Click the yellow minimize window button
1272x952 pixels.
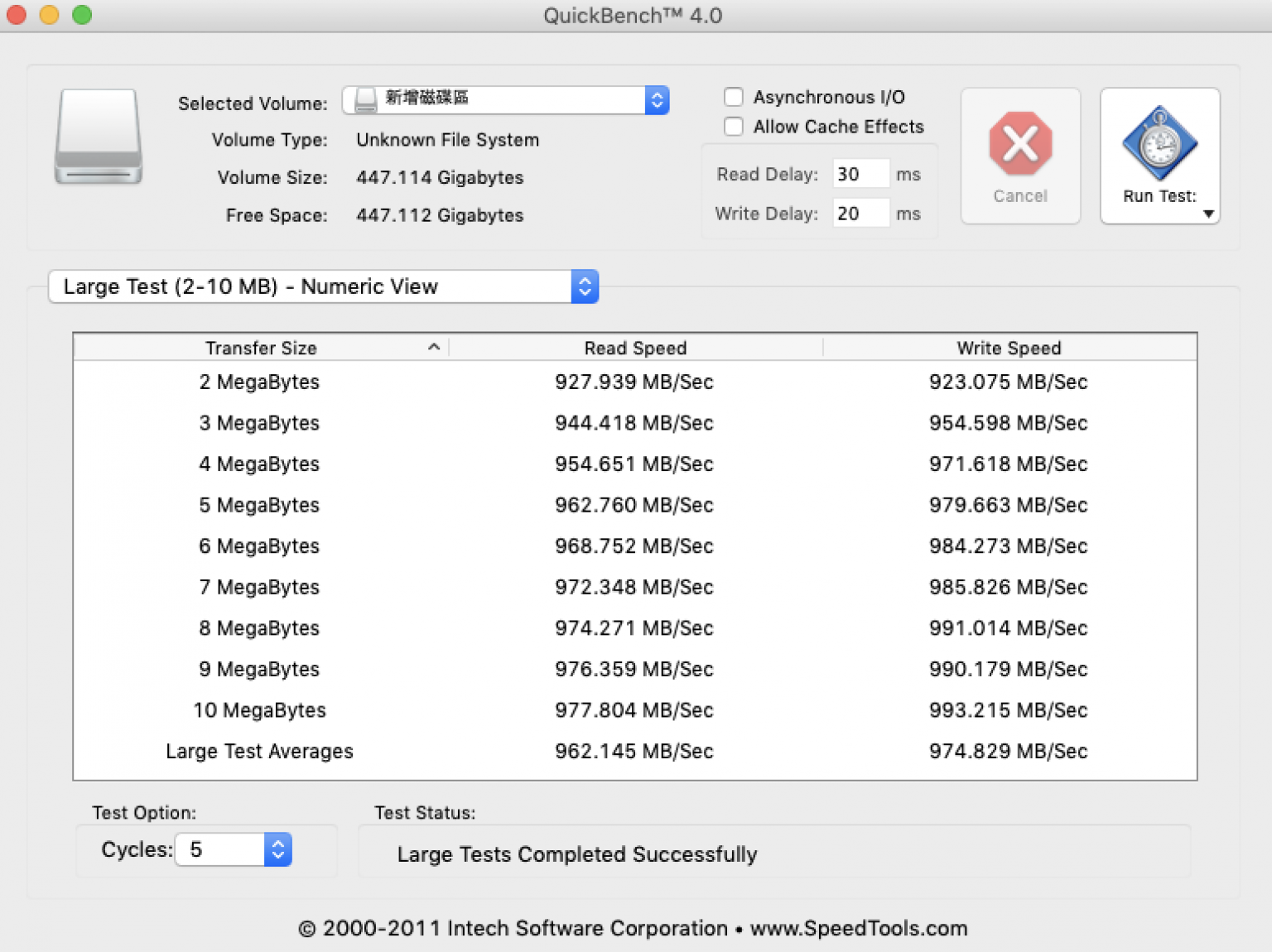[x=49, y=15]
